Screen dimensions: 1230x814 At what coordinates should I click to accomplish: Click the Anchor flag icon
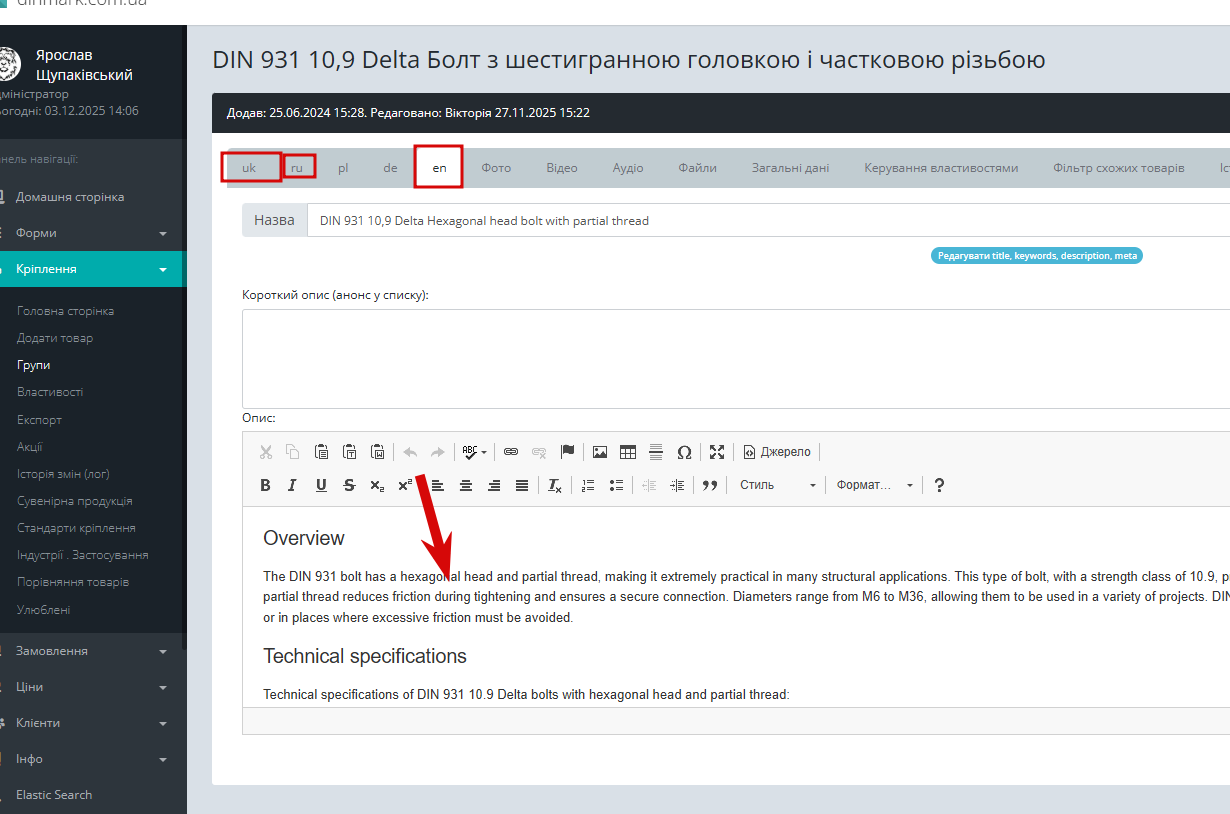pos(567,452)
